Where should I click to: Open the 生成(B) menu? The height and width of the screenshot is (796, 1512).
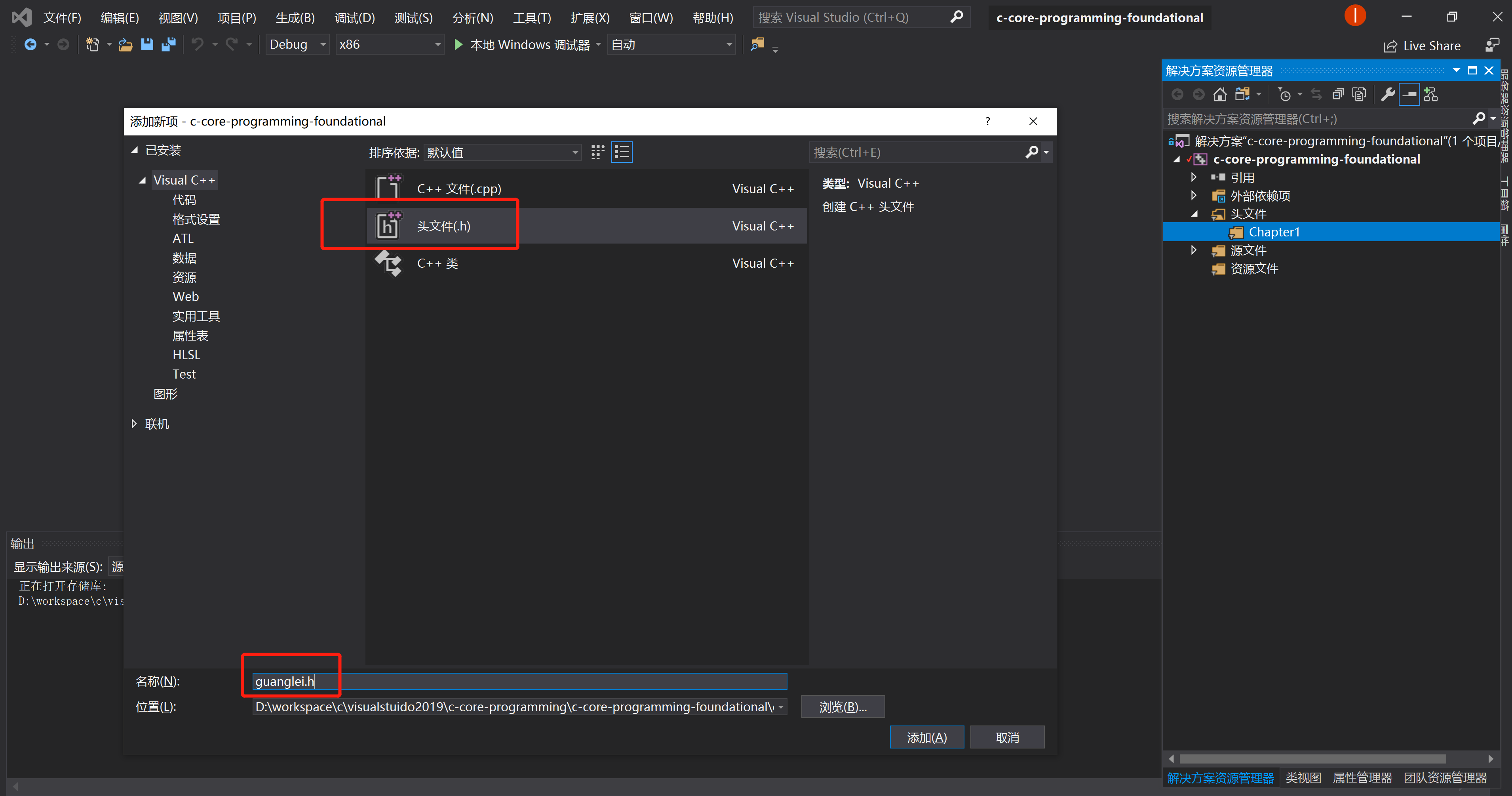click(295, 17)
